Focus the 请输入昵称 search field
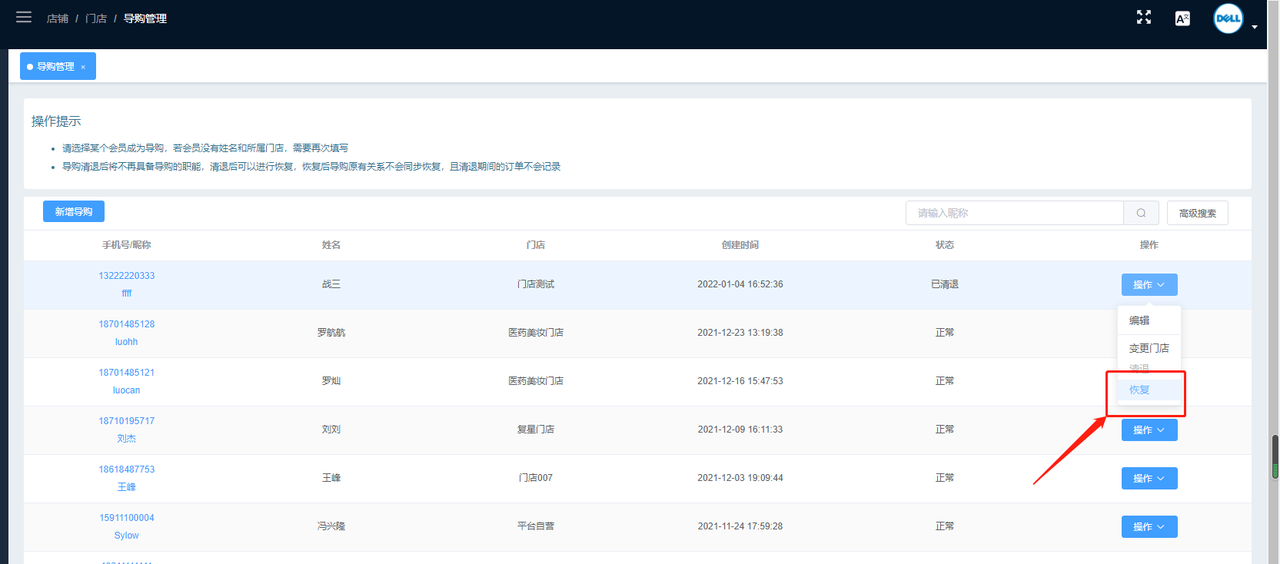 pos(1014,213)
